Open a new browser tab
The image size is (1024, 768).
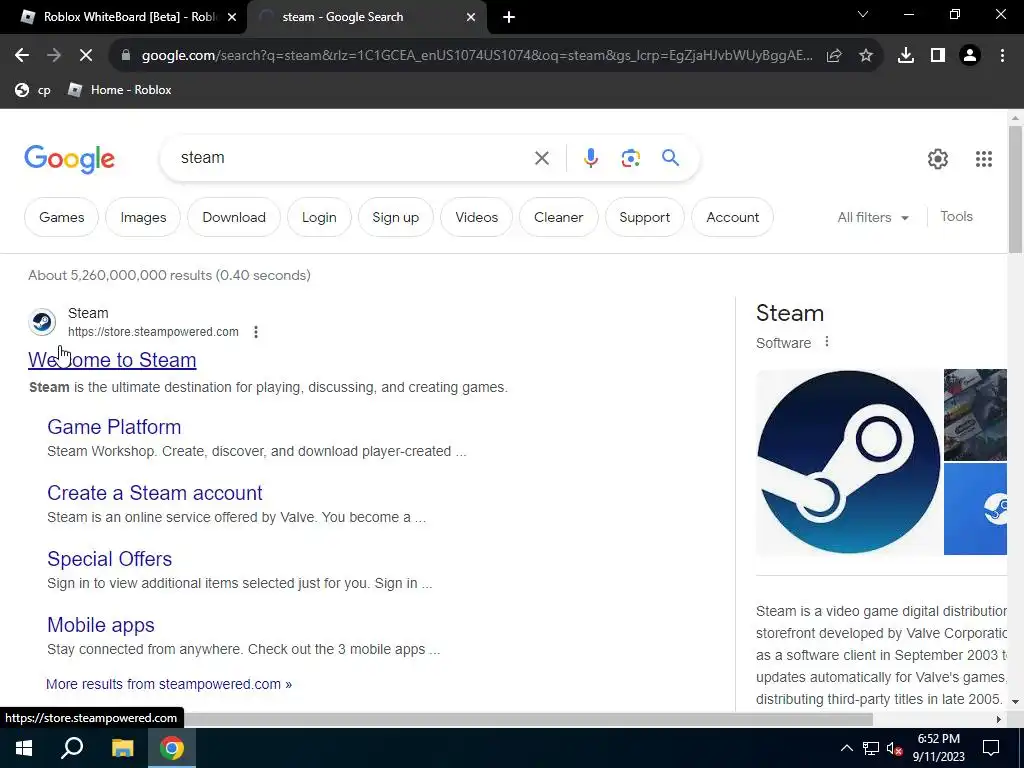click(509, 17)
